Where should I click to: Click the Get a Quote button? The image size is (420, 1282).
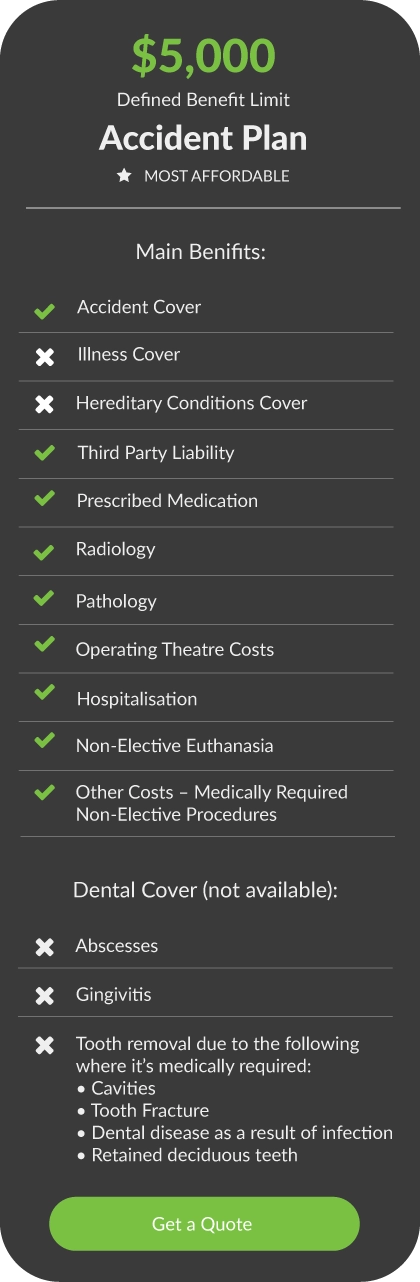coord(204,1224)
